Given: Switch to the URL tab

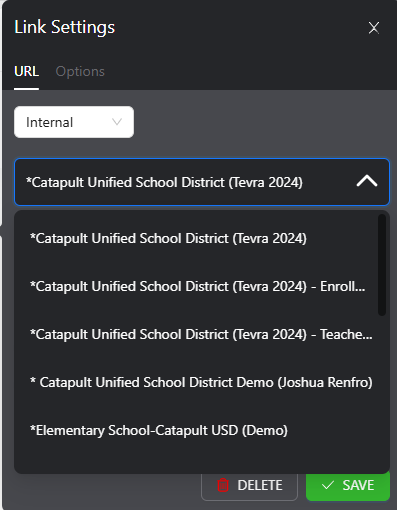Looking at the screenshot, I should point(26,71).
